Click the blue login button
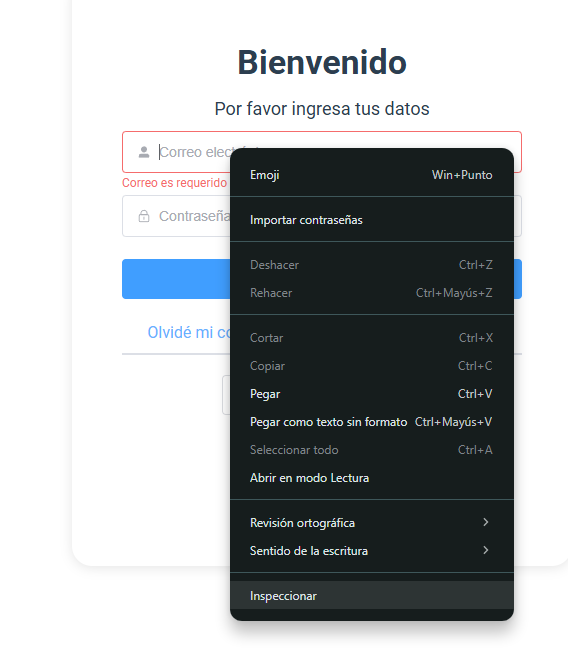Screen dimensions: 568x662 176,279
